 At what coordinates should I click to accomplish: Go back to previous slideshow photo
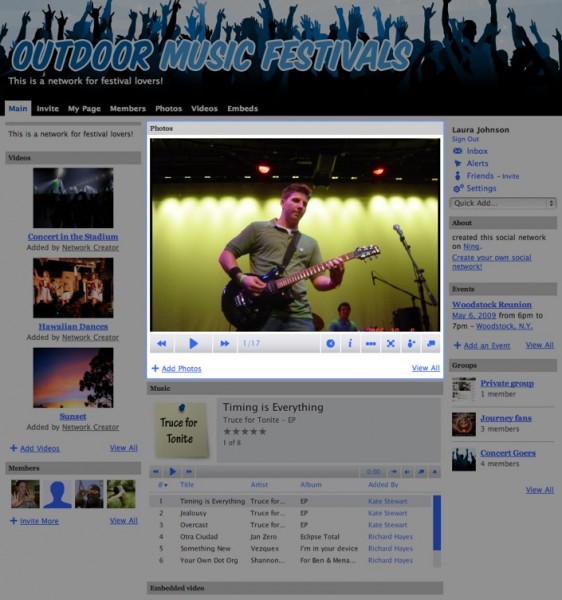[162, 343]
